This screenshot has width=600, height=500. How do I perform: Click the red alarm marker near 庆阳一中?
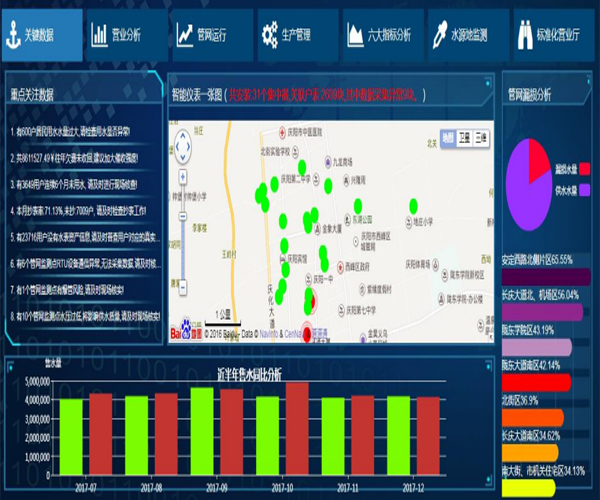point(311,301)
